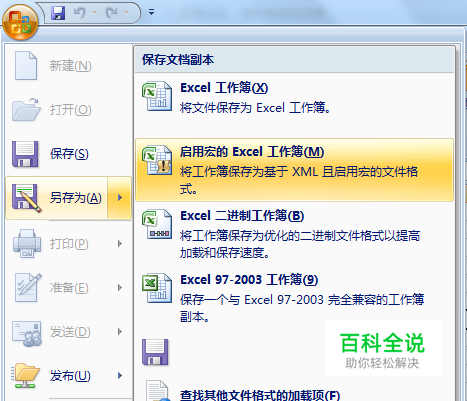Click the Excel 工作簿(X) file icon
Viewport: 467px width, 401px height.
(x=157, y=96)
